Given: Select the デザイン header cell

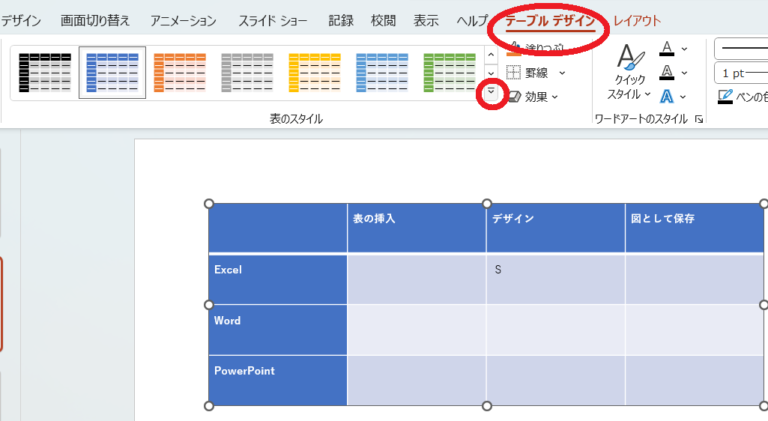Looking at the screenshot, I should point(556,228).
